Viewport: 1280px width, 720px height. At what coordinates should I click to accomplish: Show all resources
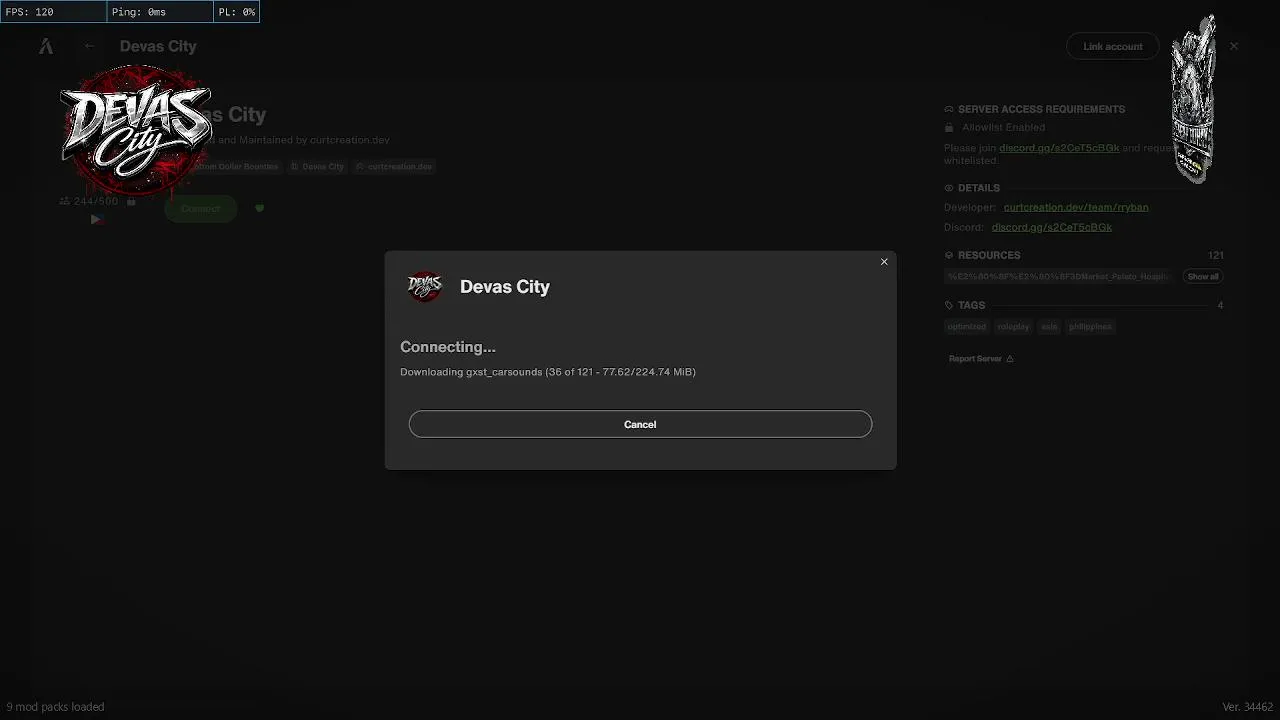(x=1203, y=276)
